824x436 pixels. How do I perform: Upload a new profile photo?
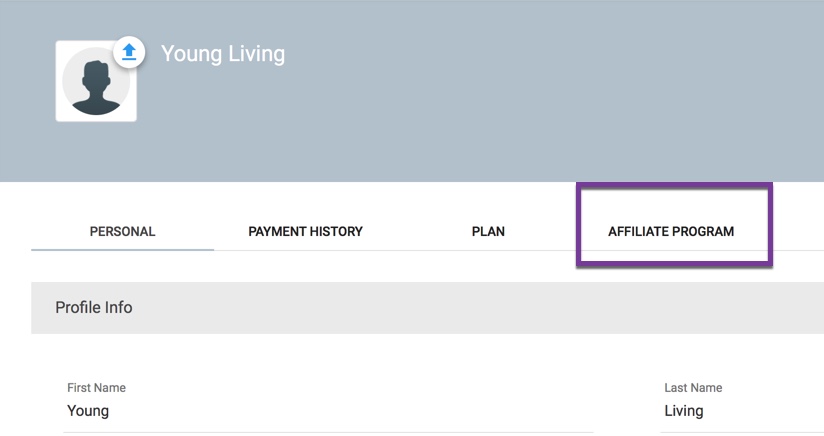point(128,51)
